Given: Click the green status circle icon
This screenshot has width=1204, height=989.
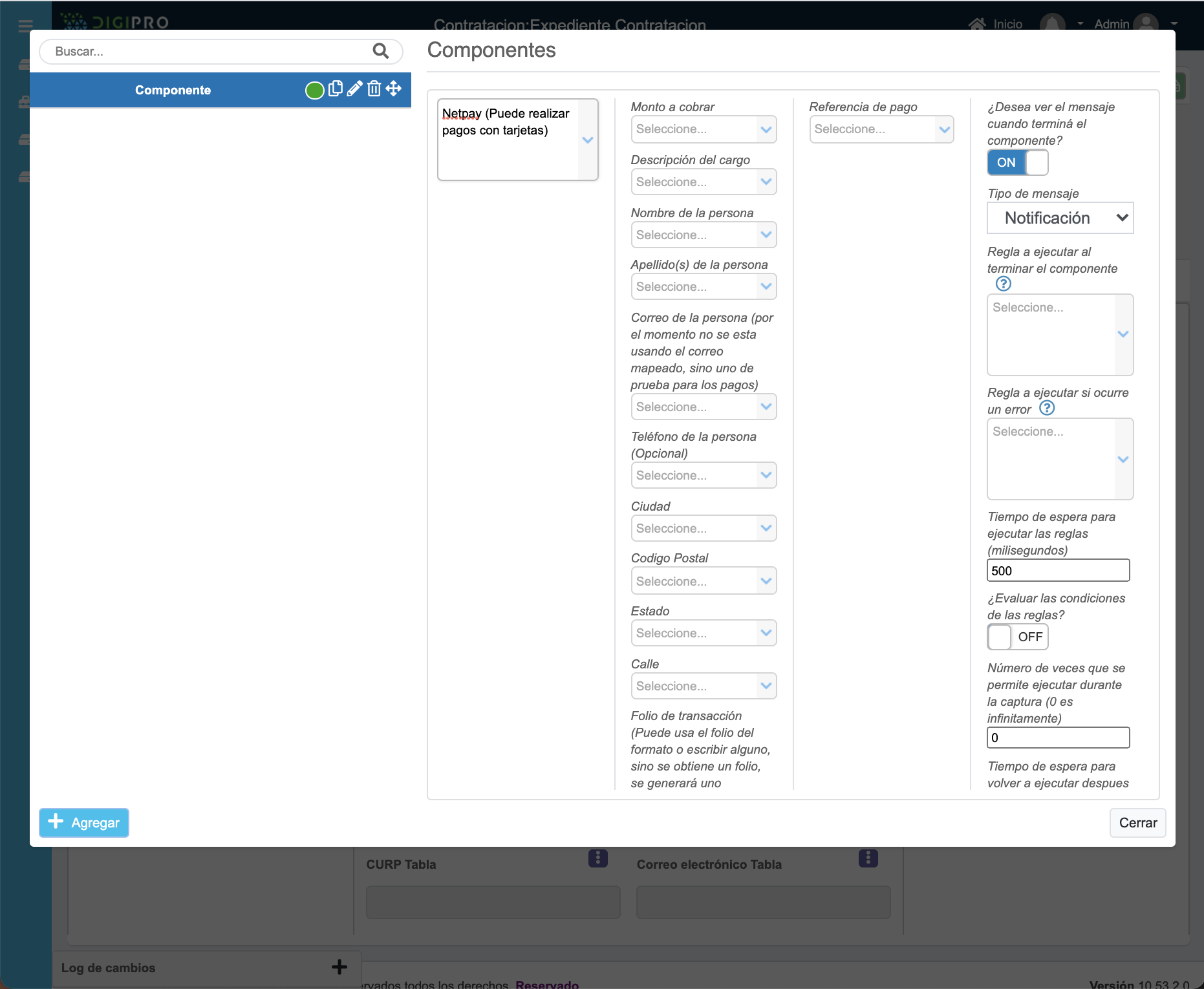Looking at the screenshot, I should click(314, 90).
